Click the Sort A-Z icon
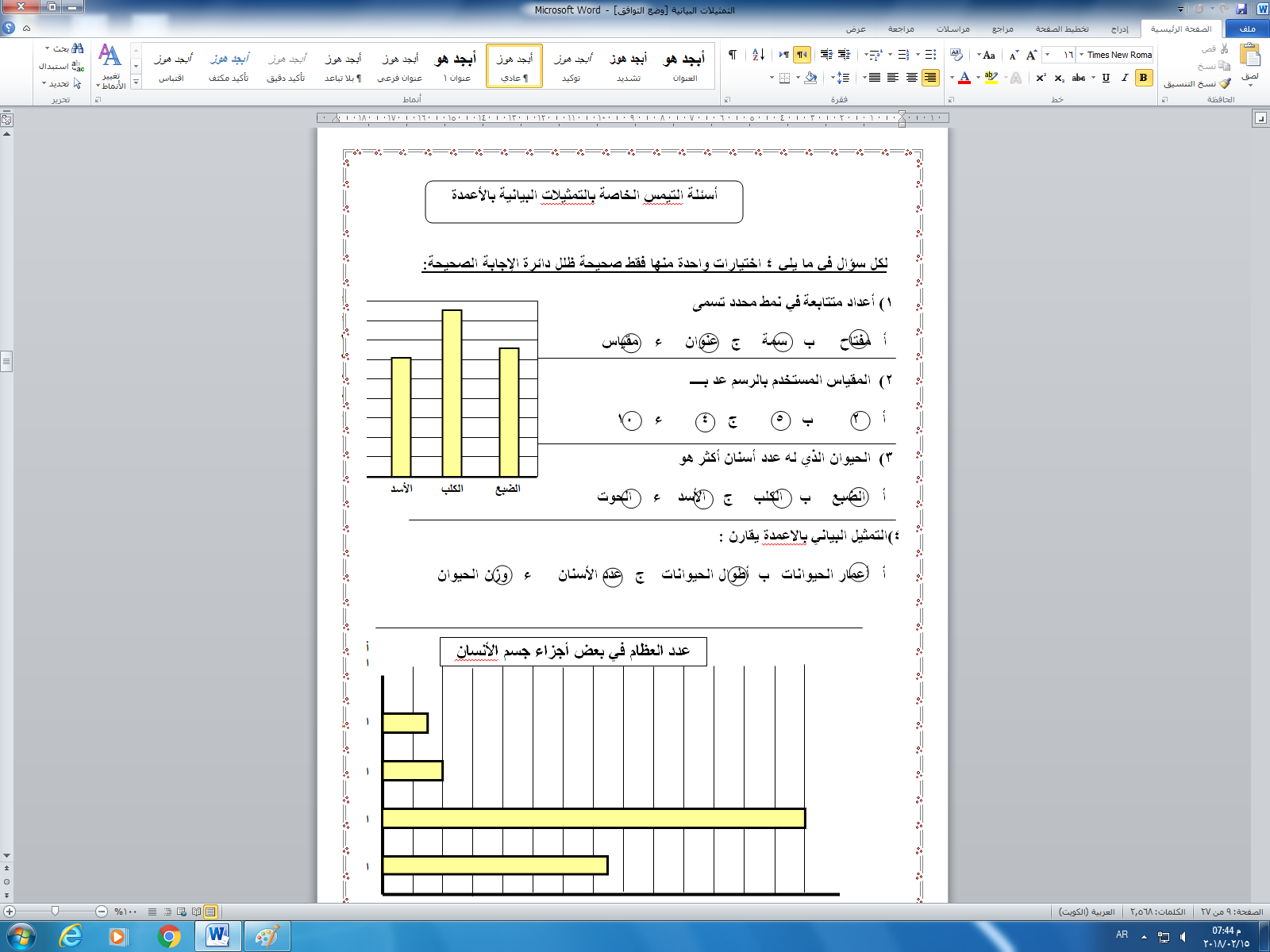1270x952 pixels. pos(758,55)
